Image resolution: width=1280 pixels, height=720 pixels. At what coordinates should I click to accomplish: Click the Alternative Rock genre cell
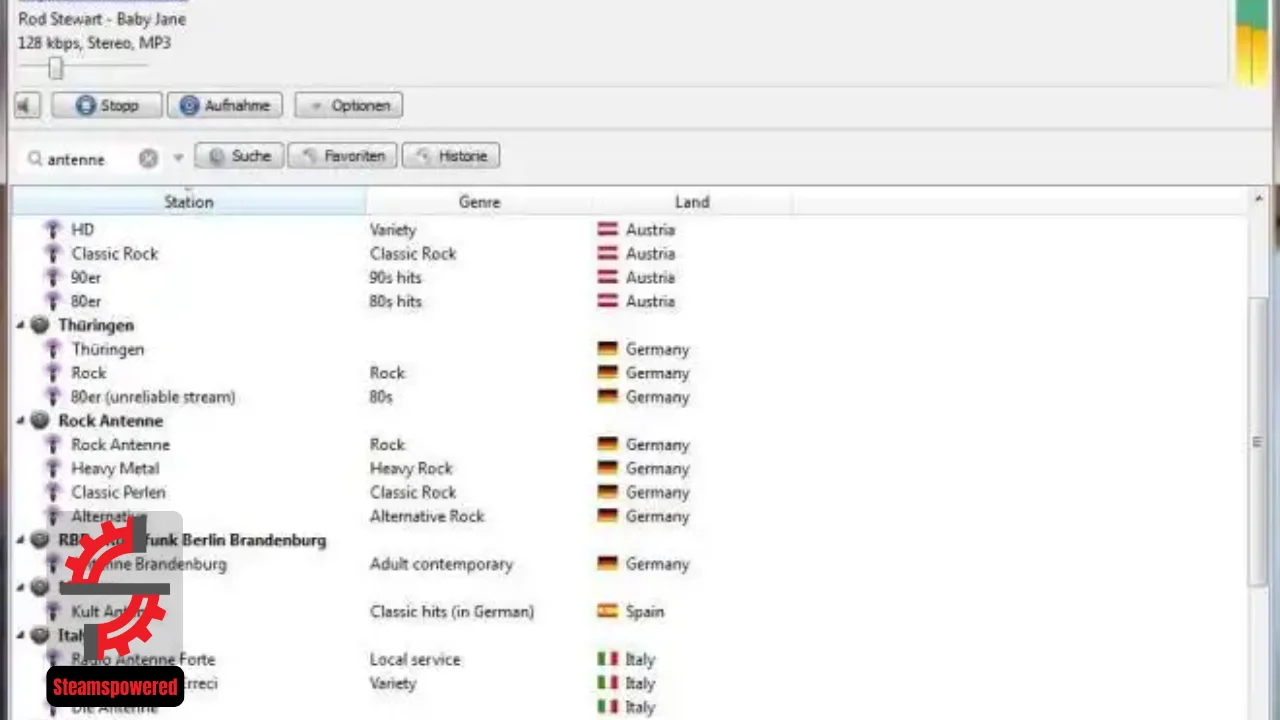tap(427, 517)
